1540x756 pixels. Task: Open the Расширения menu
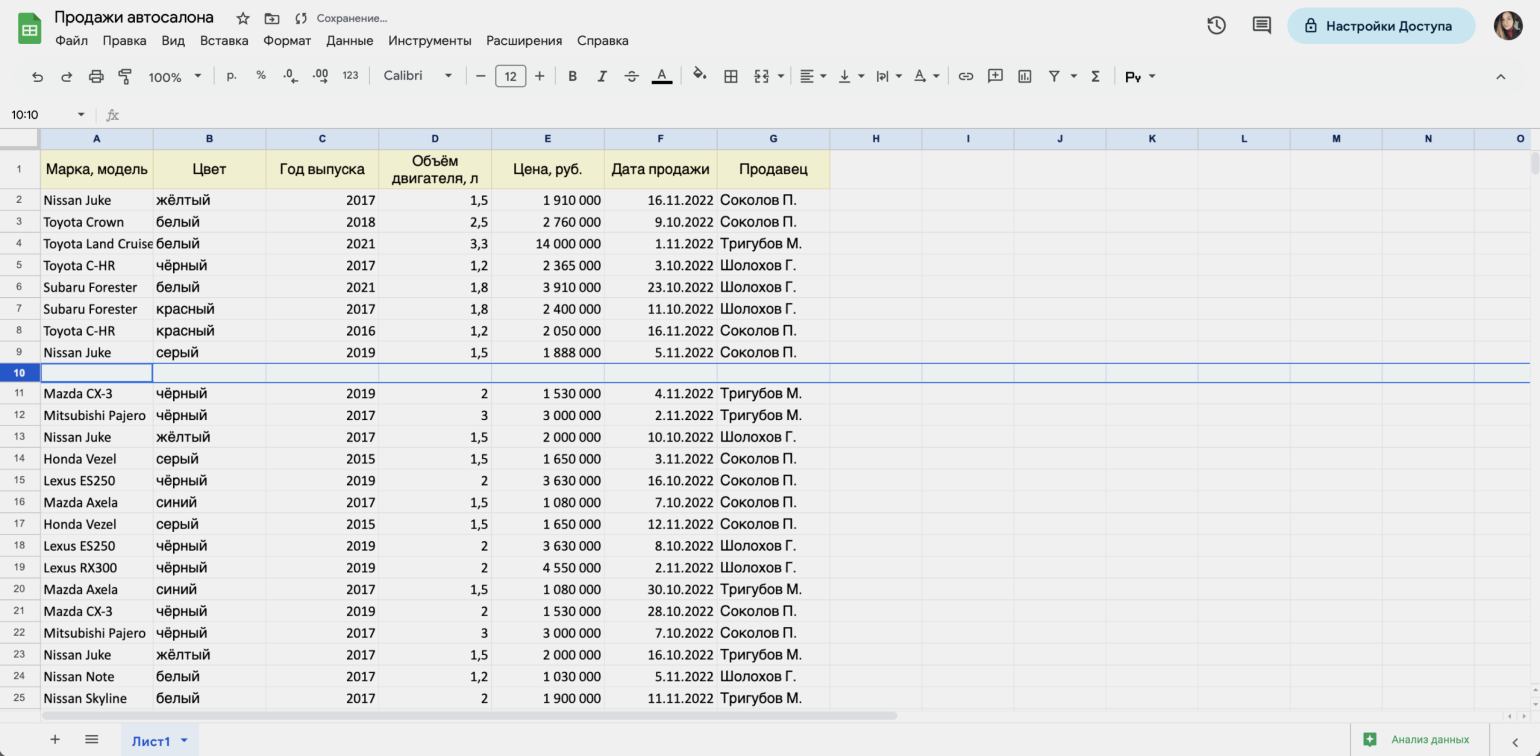tap(523, 41)
